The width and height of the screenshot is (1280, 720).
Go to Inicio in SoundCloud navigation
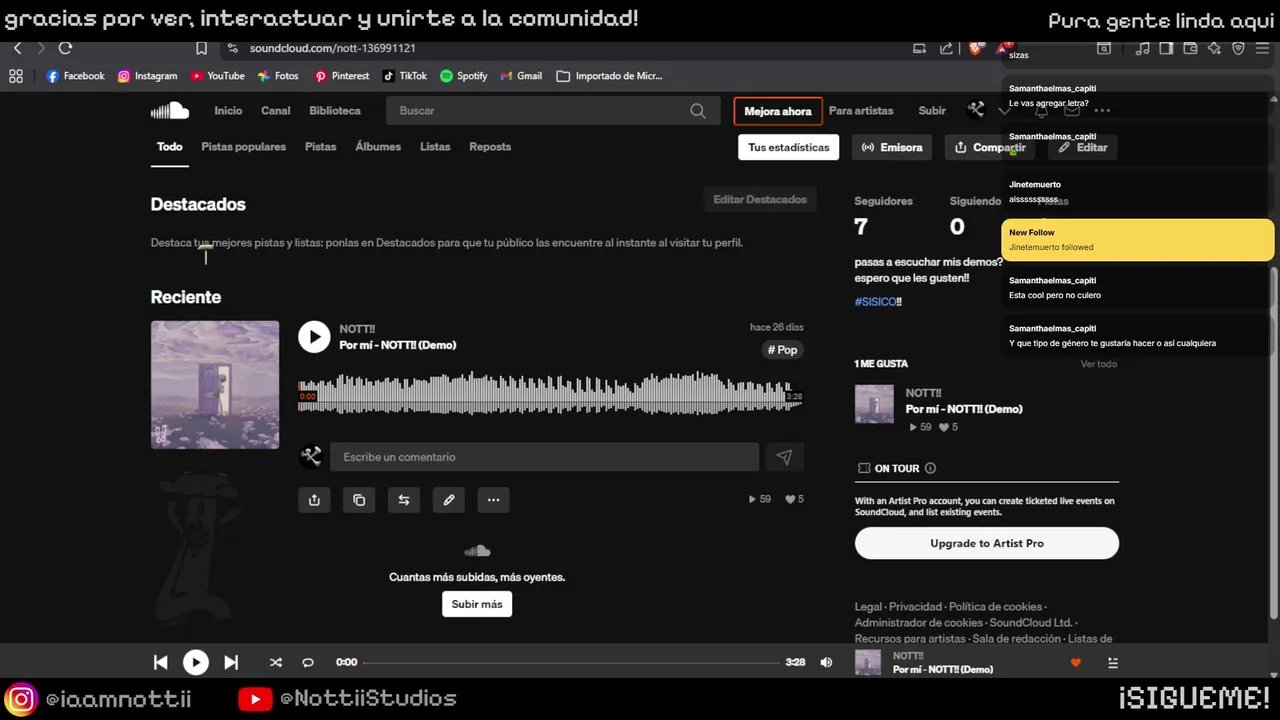click(228, 111)
